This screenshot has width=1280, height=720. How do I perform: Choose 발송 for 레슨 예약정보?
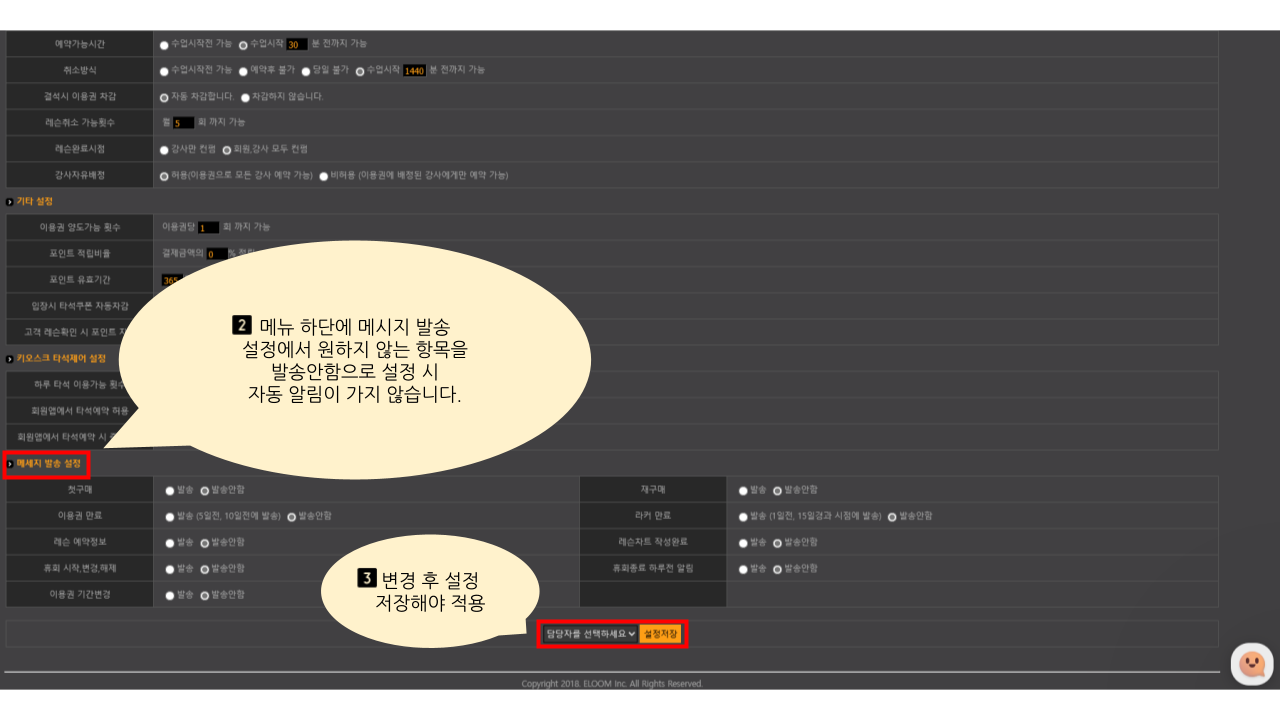[x=170, y=543]
